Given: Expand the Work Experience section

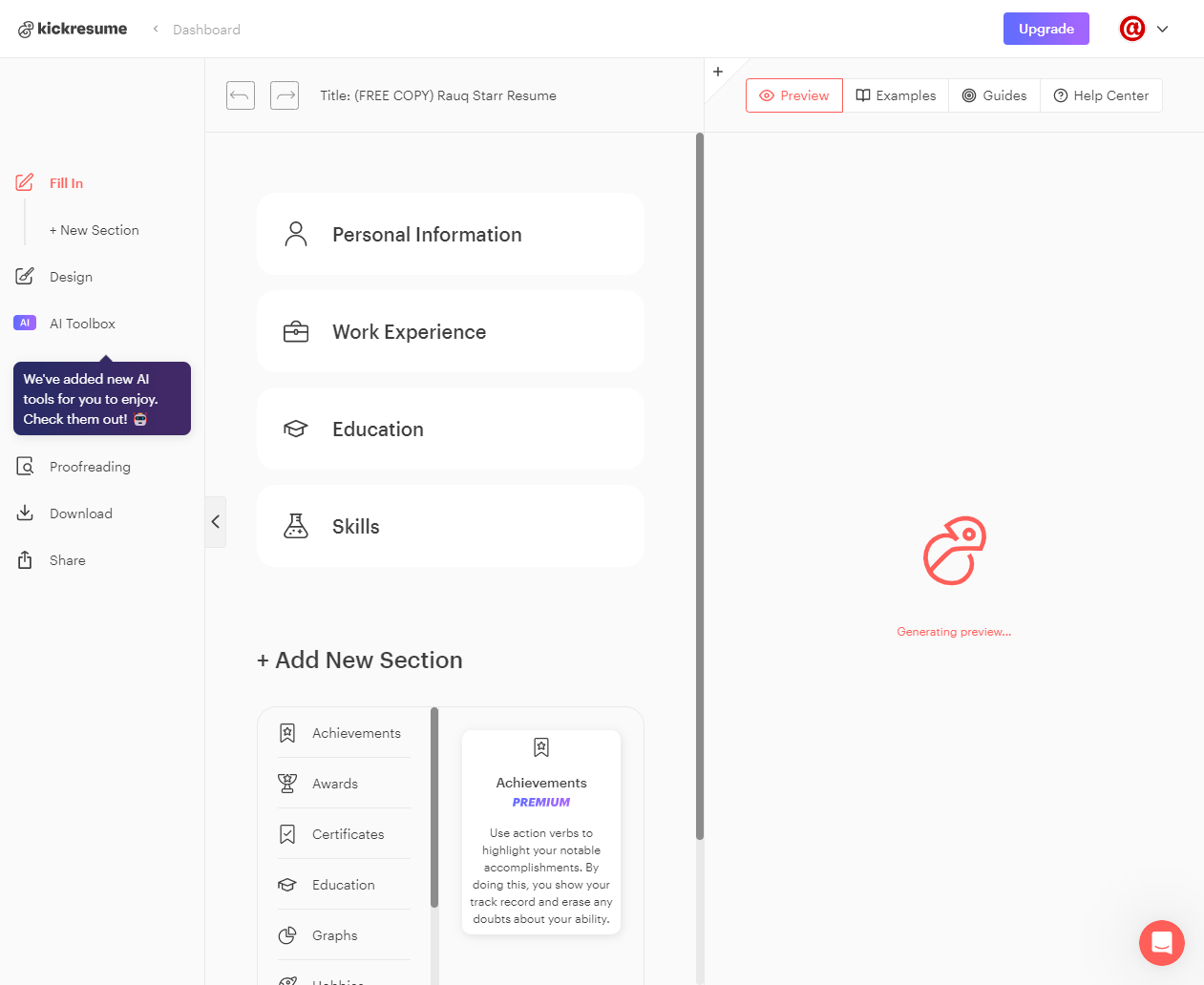Looking at the screenshot, I should 451,331.
